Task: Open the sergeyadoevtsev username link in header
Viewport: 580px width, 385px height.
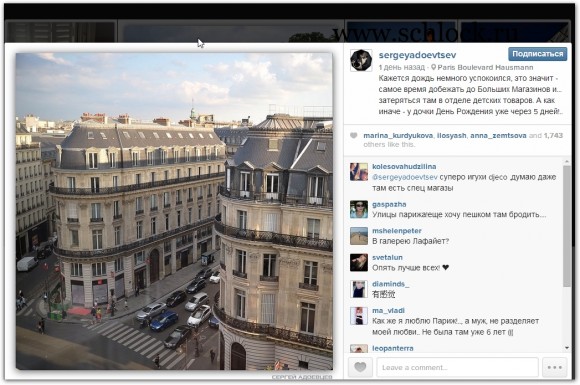Action: point(417,55)
